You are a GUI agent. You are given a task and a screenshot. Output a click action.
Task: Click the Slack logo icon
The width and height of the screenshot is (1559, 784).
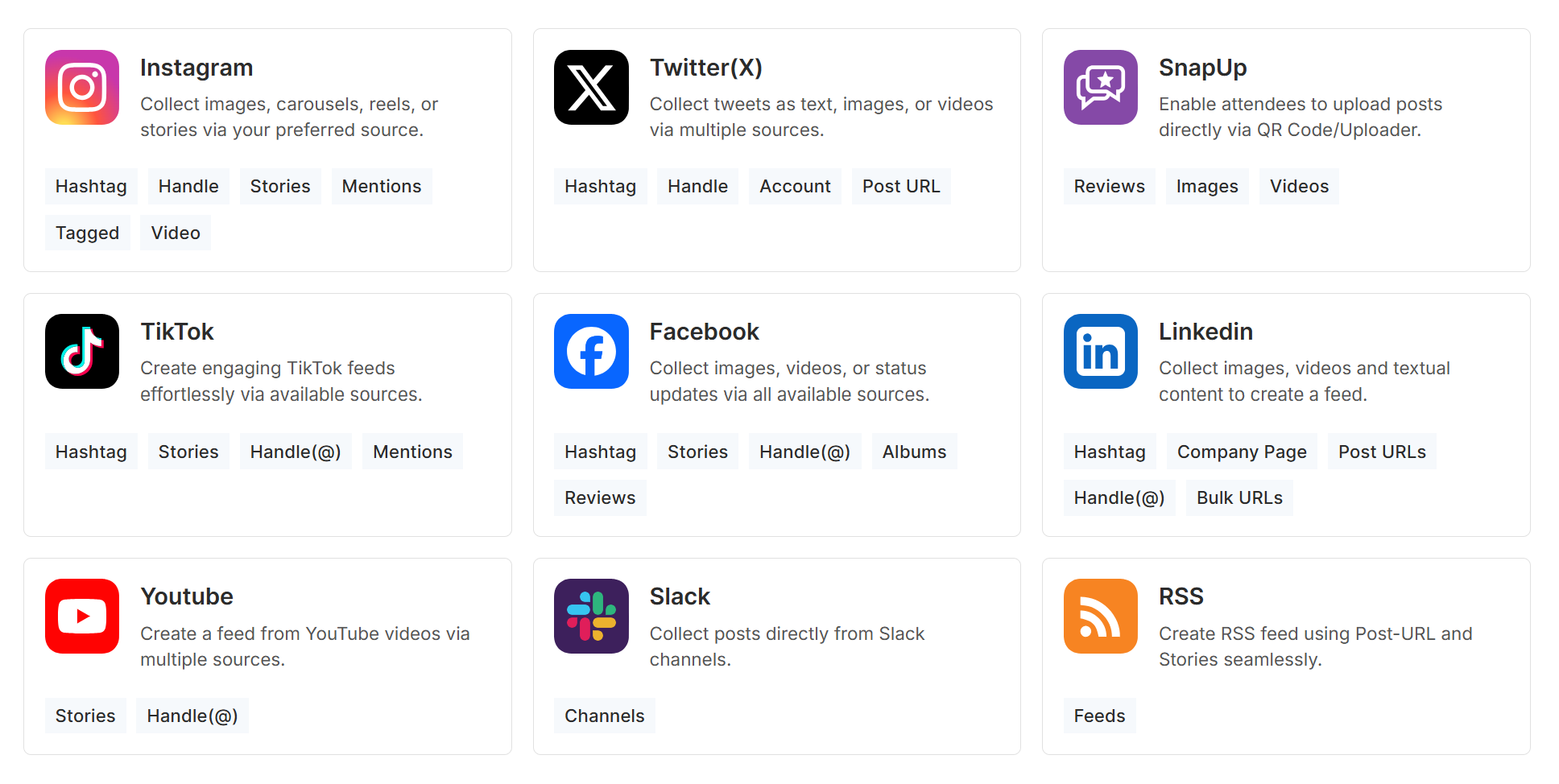591,617
